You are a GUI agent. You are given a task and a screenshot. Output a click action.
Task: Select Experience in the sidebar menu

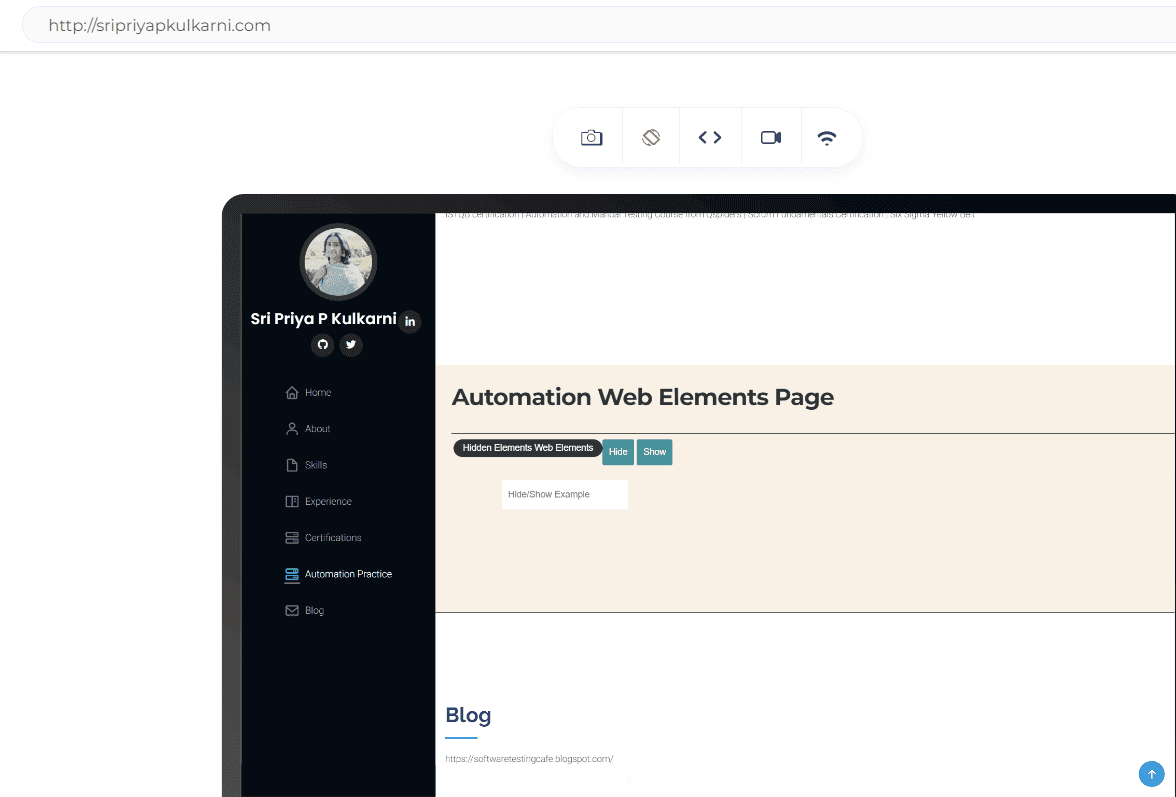(x=327, y=502)
